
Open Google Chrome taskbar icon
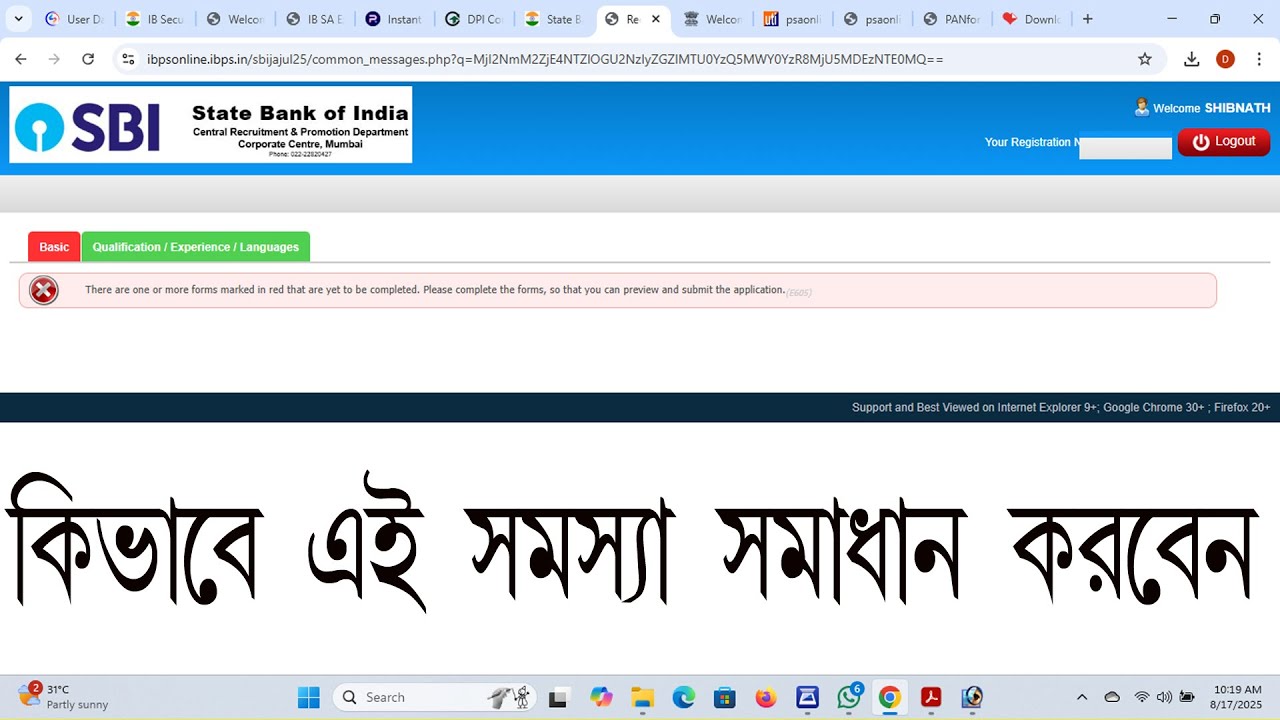click(890, 697)
